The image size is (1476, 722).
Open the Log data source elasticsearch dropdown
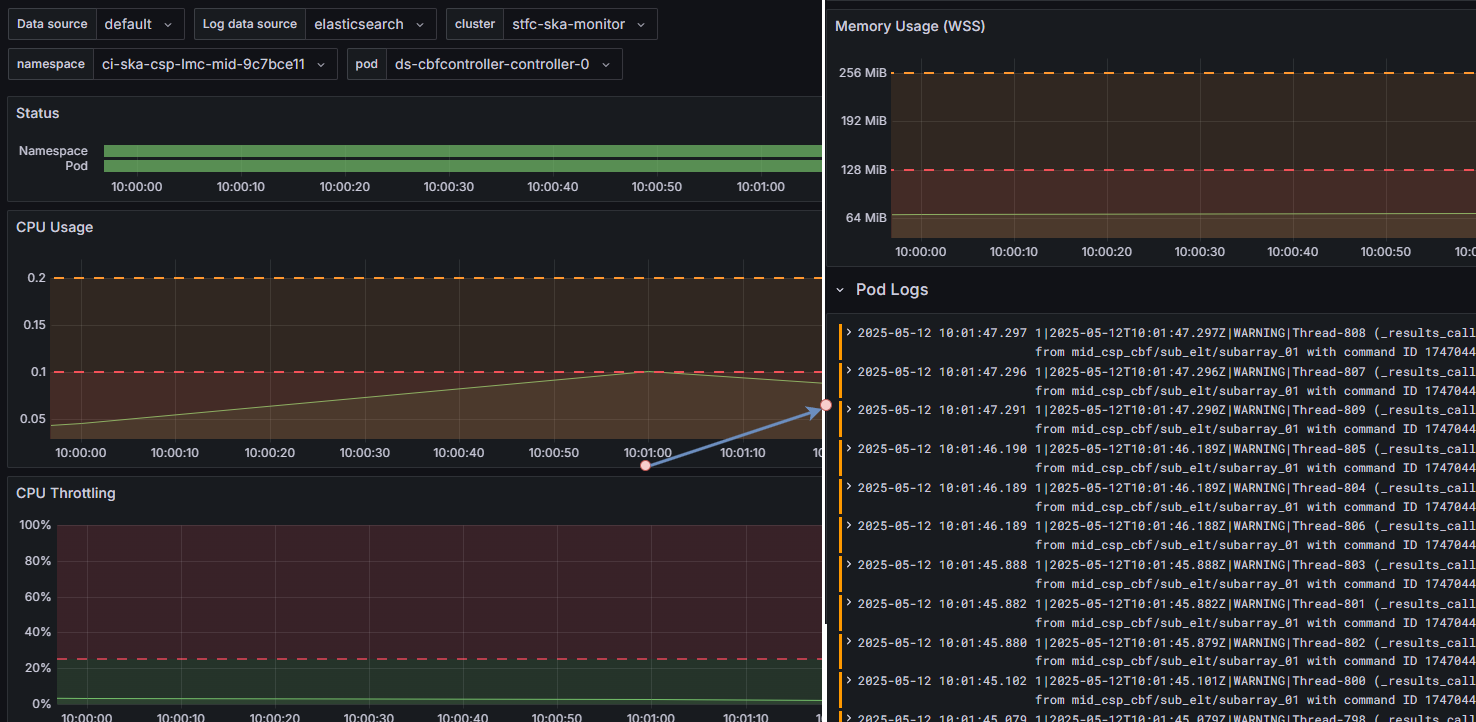[371, 24]
